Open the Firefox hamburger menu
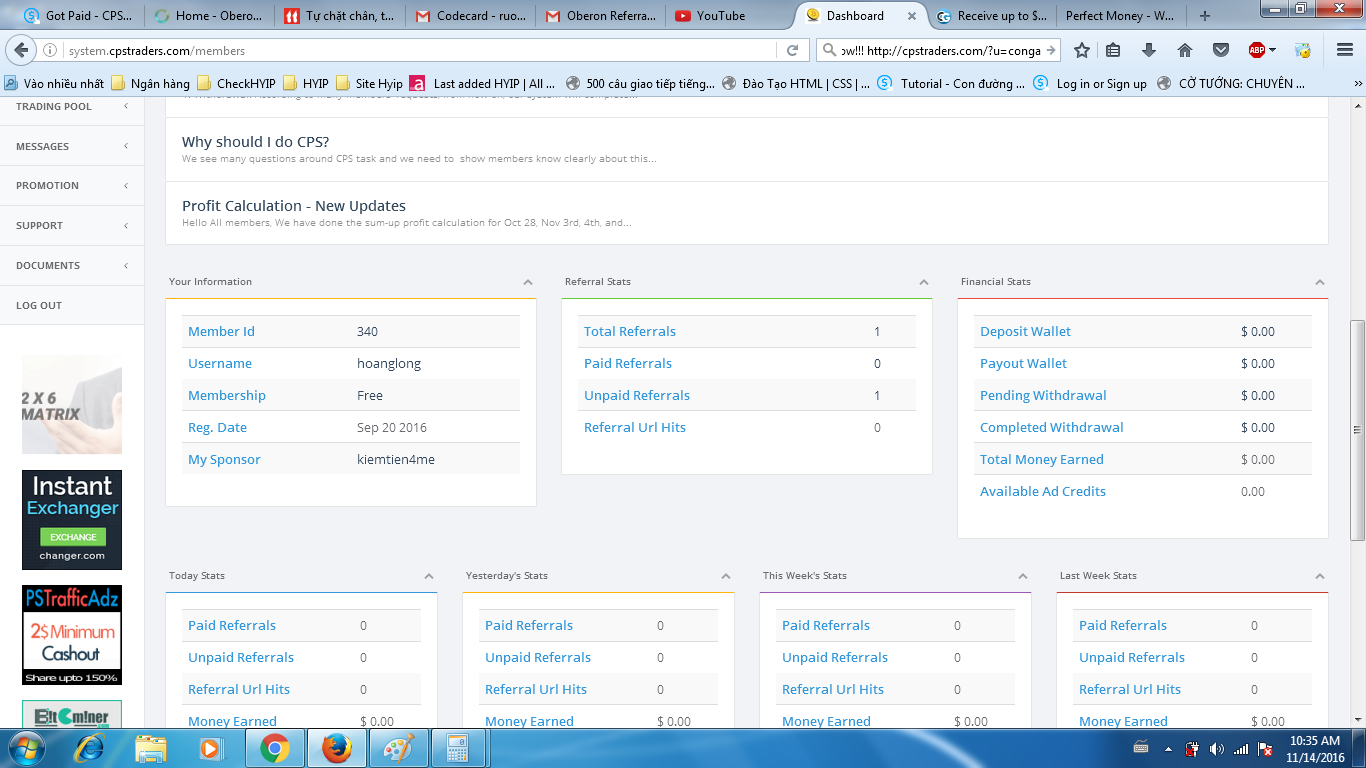 coord(1345,50)
